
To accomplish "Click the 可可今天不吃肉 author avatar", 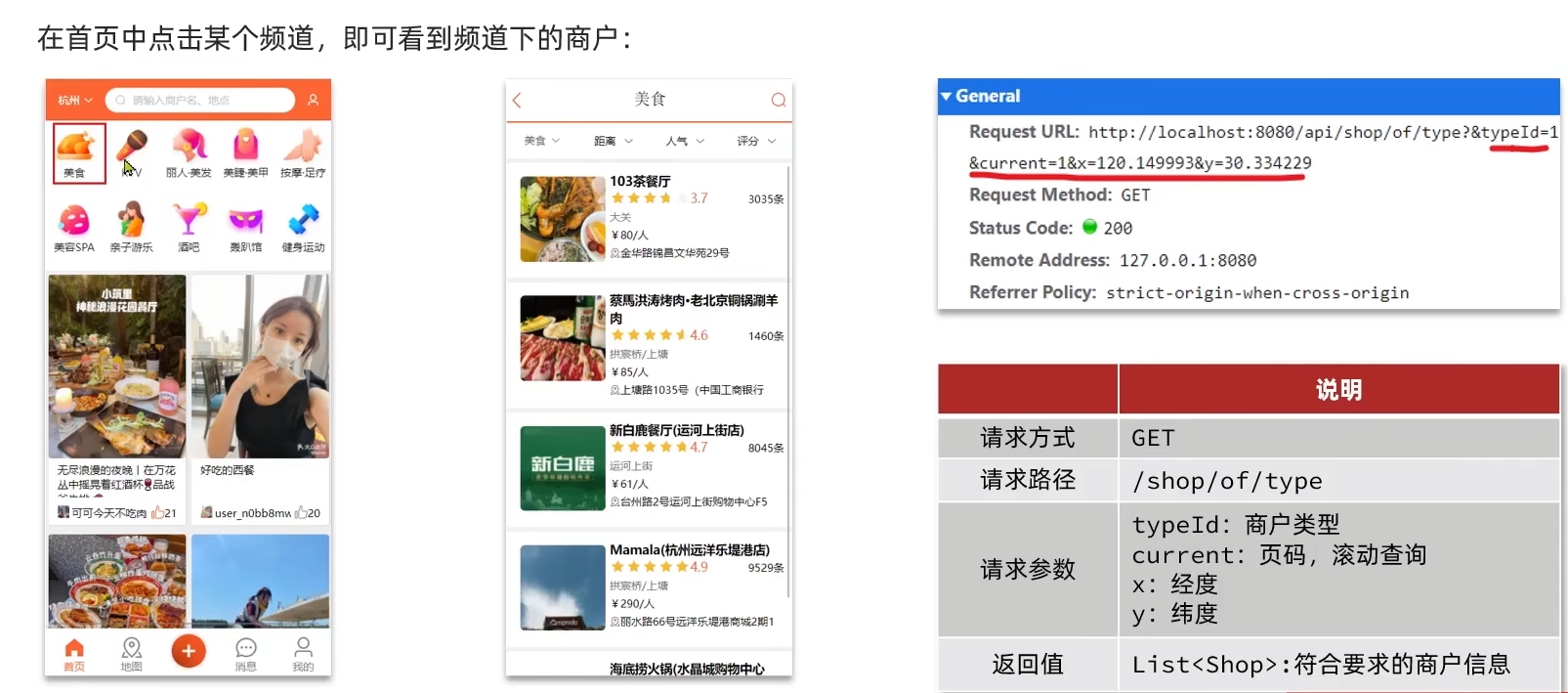I will [x=64, y=512].
